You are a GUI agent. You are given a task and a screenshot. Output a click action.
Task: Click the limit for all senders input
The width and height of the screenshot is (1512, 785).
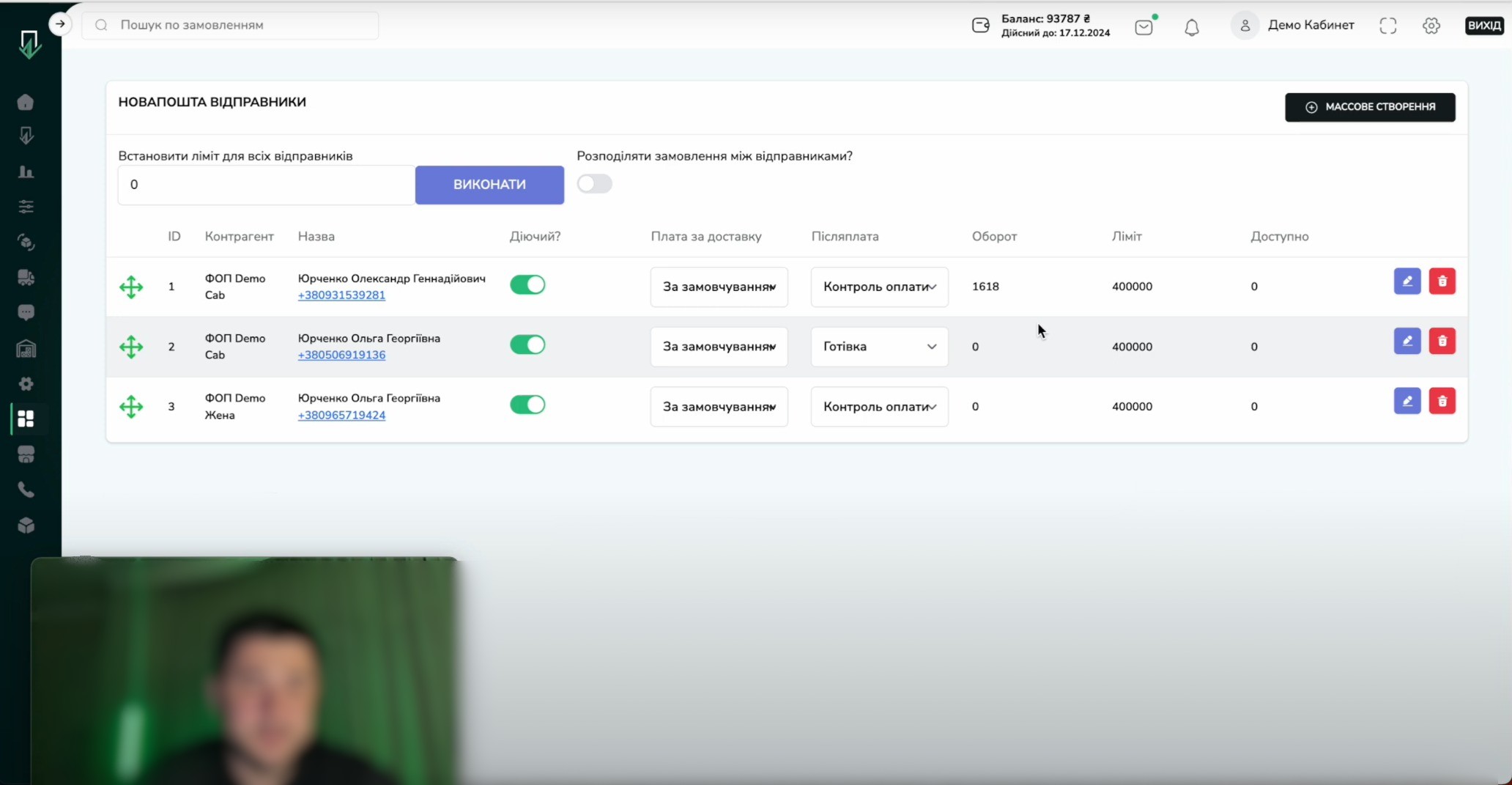266,185
